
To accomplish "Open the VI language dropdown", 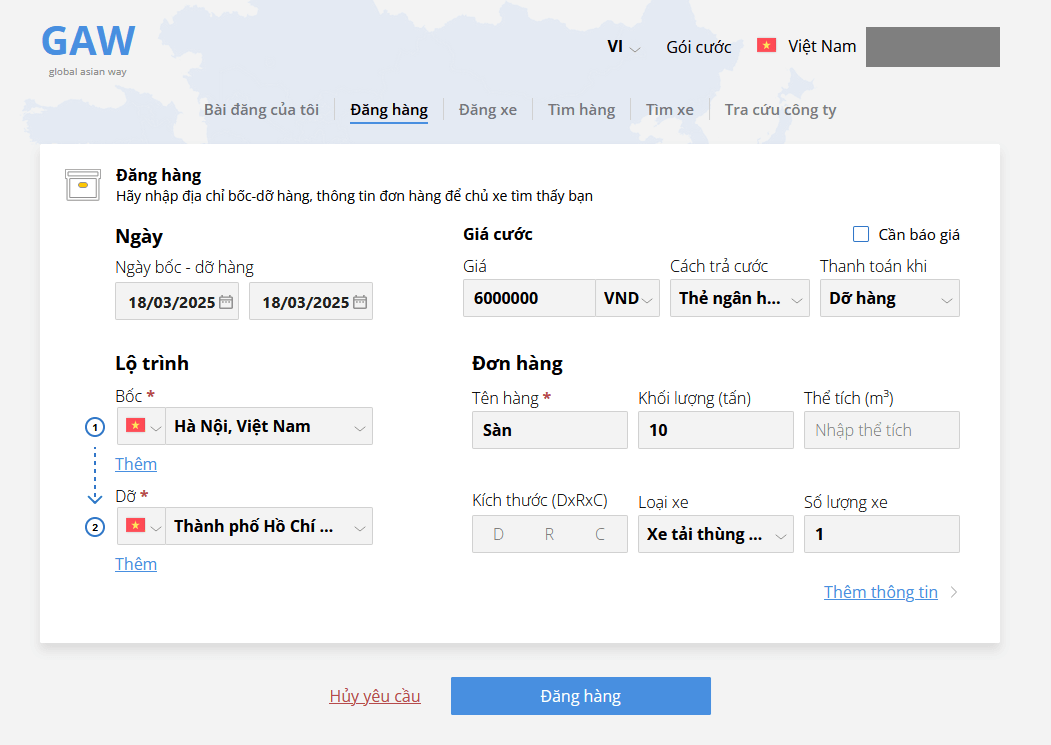I will [x=623, y=47].
